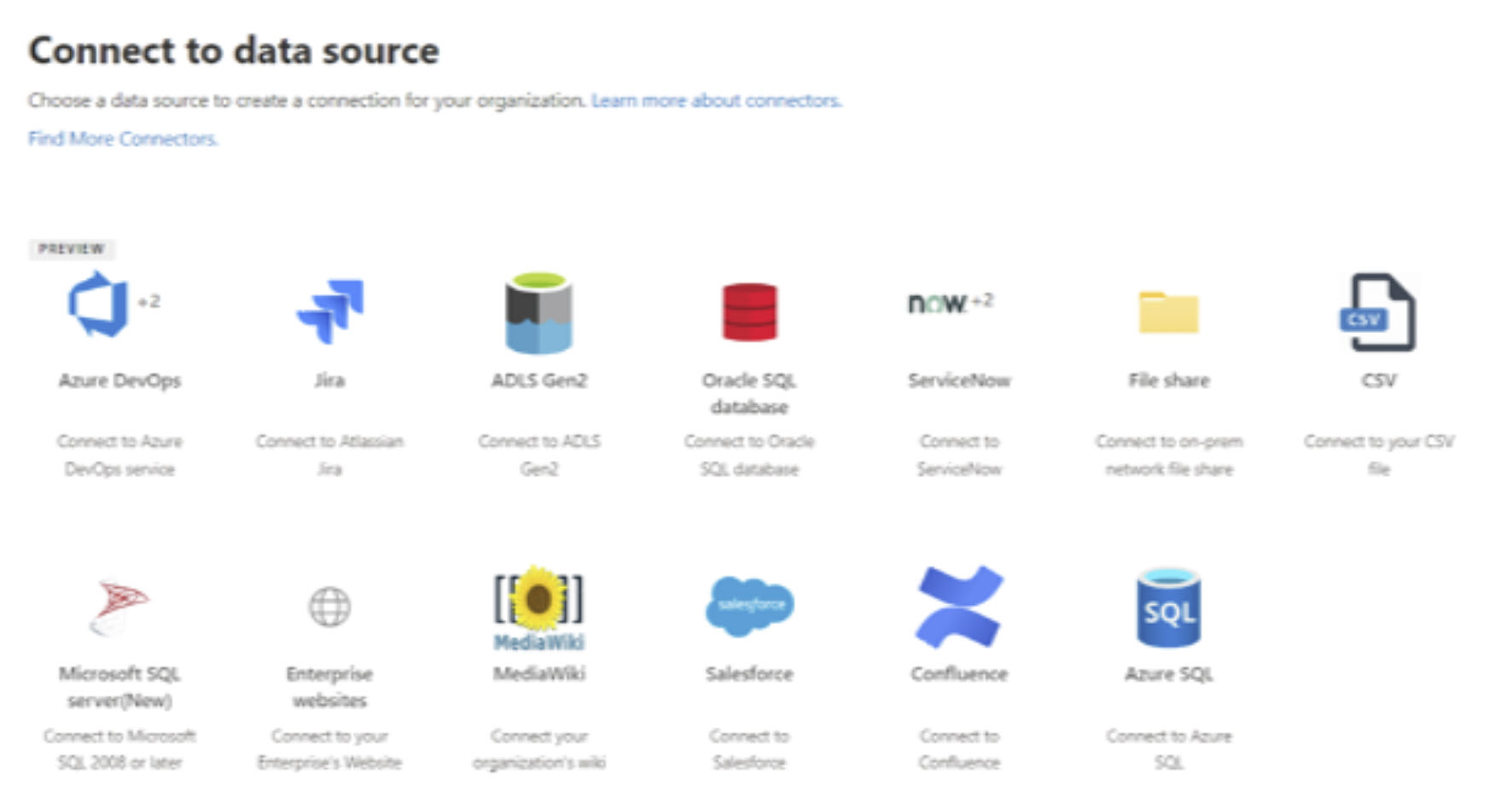Pick the Salesforce cloud logo
The height and width of the screenshot is (798, 1512).
(749, 606)
